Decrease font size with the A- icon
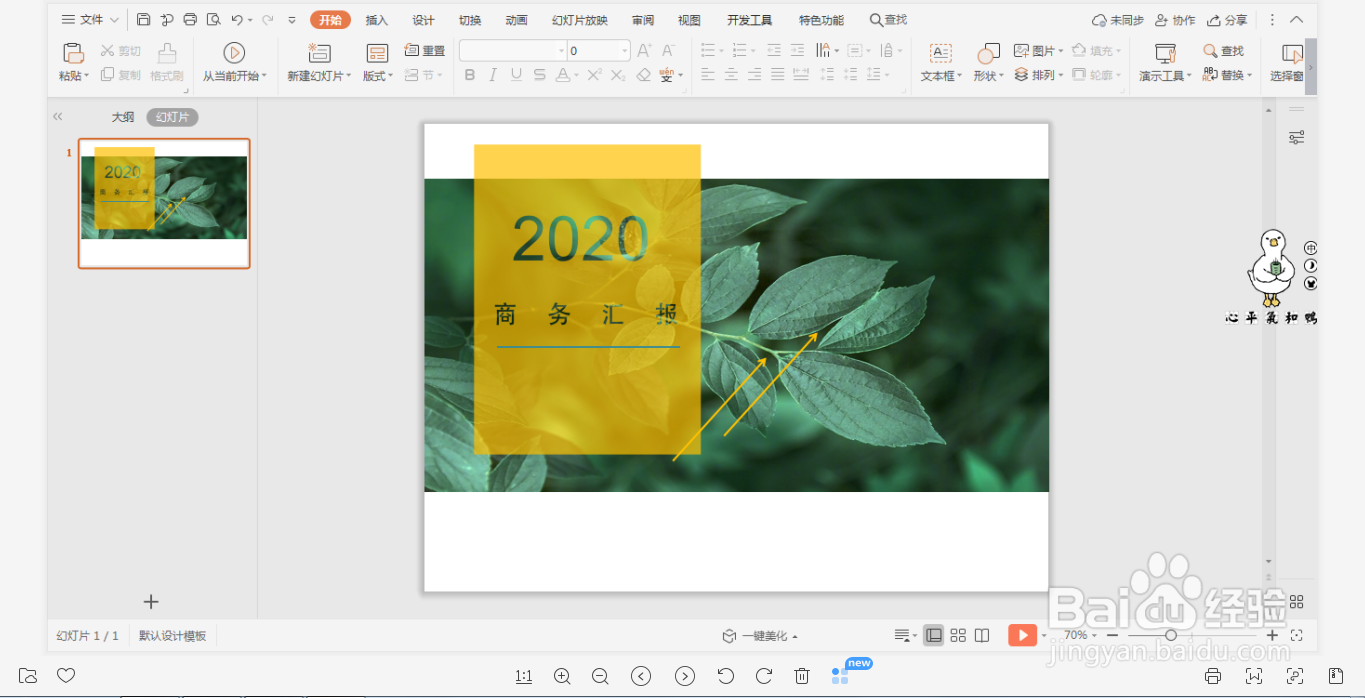 point(669,50)
